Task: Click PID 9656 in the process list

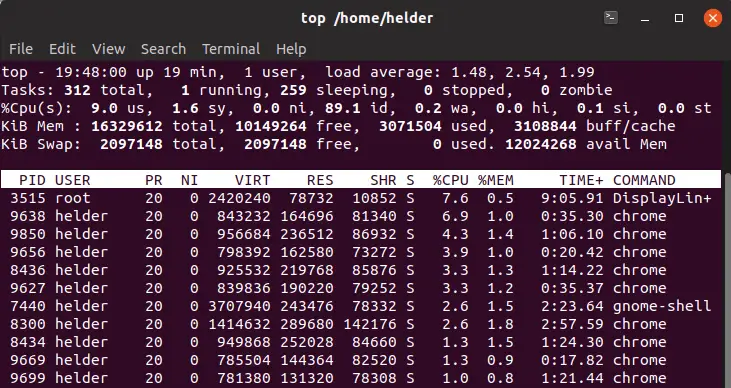Action: (28, 252)
